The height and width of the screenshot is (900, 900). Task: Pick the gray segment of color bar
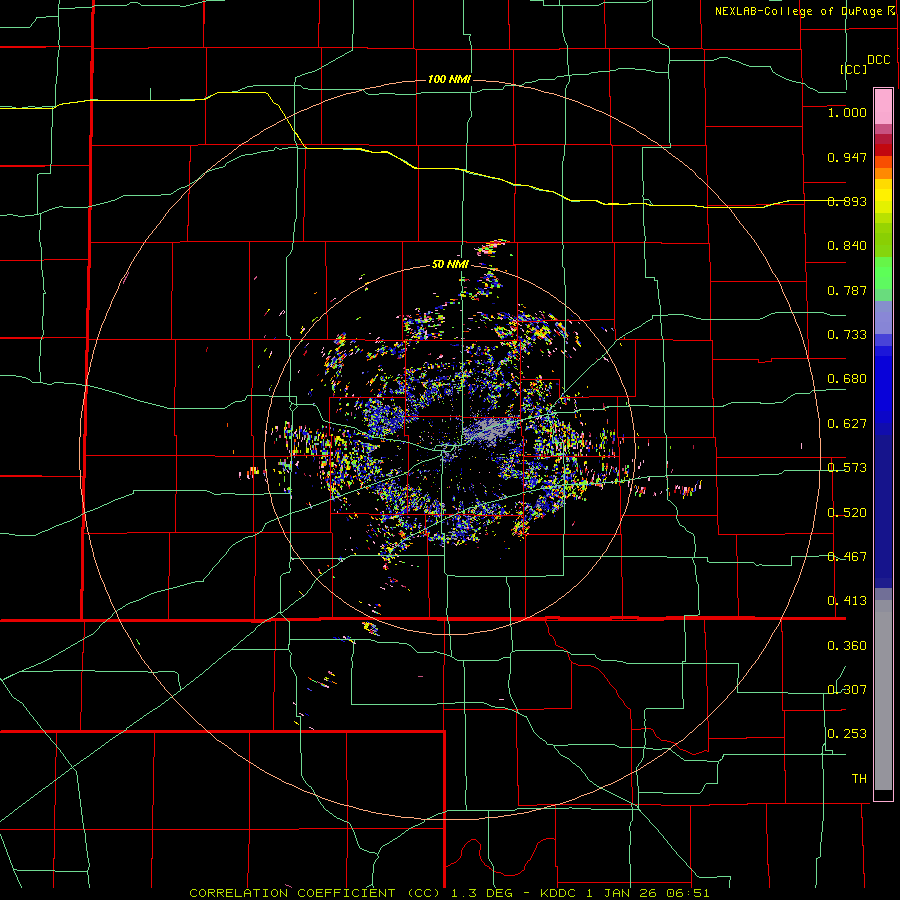883,695
